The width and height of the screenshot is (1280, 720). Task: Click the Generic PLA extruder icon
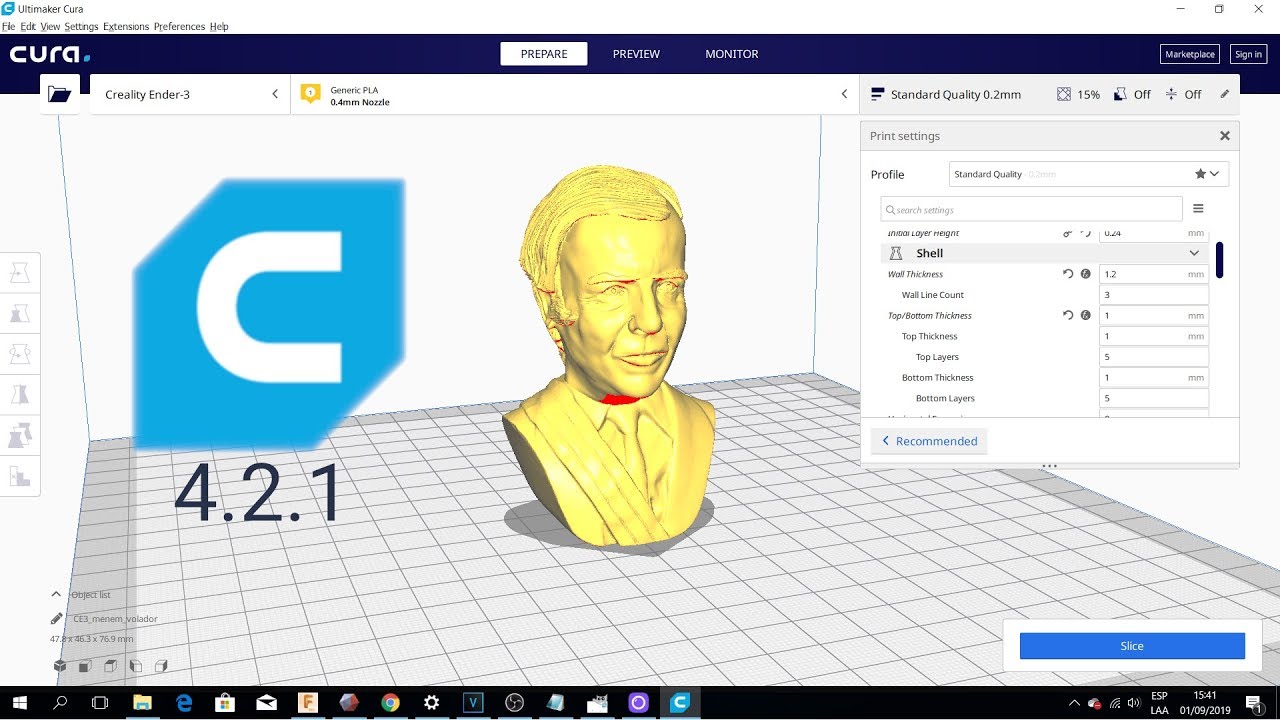point(311,94)
